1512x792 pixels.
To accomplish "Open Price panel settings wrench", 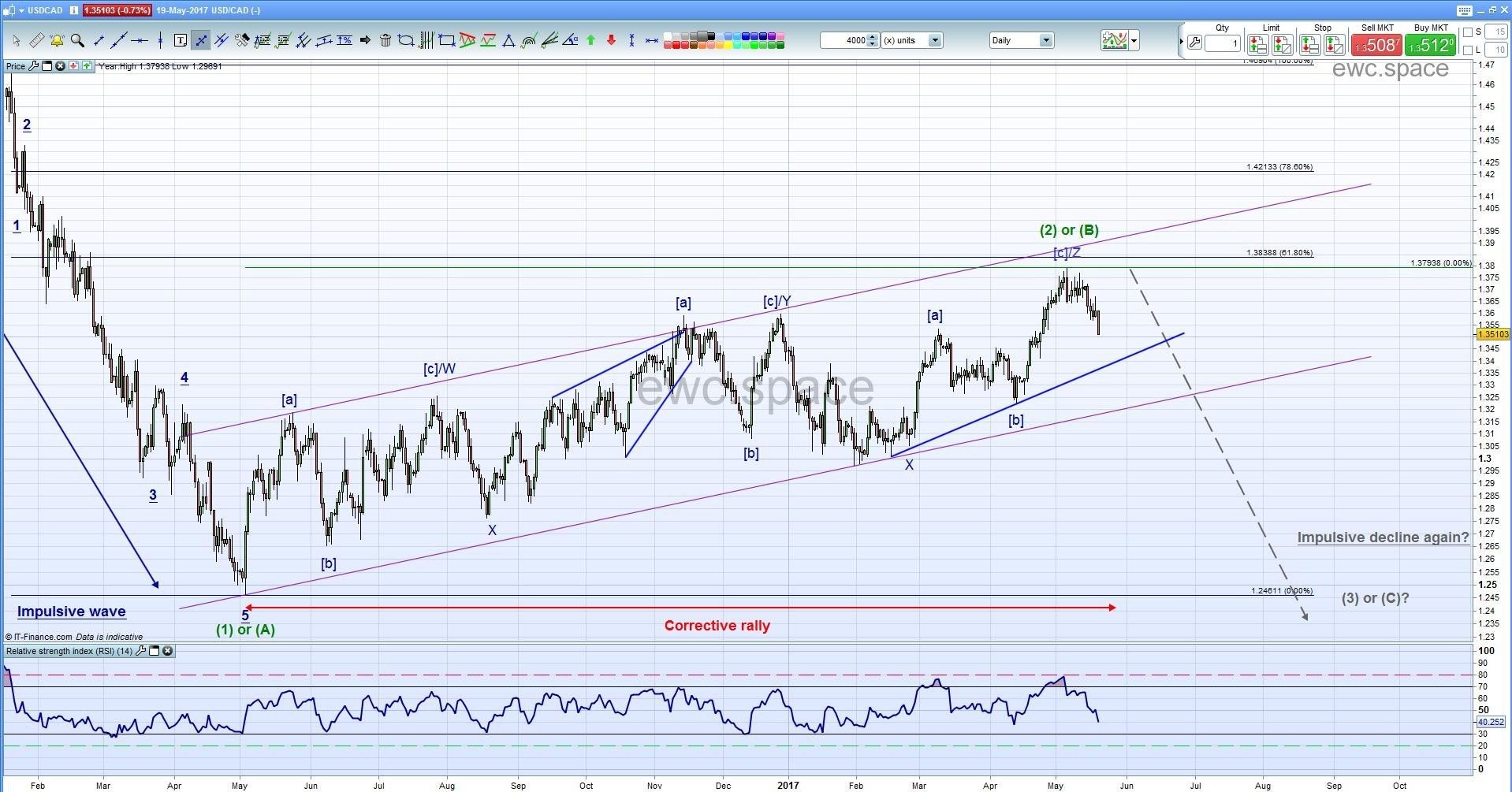I will point(33,66).
